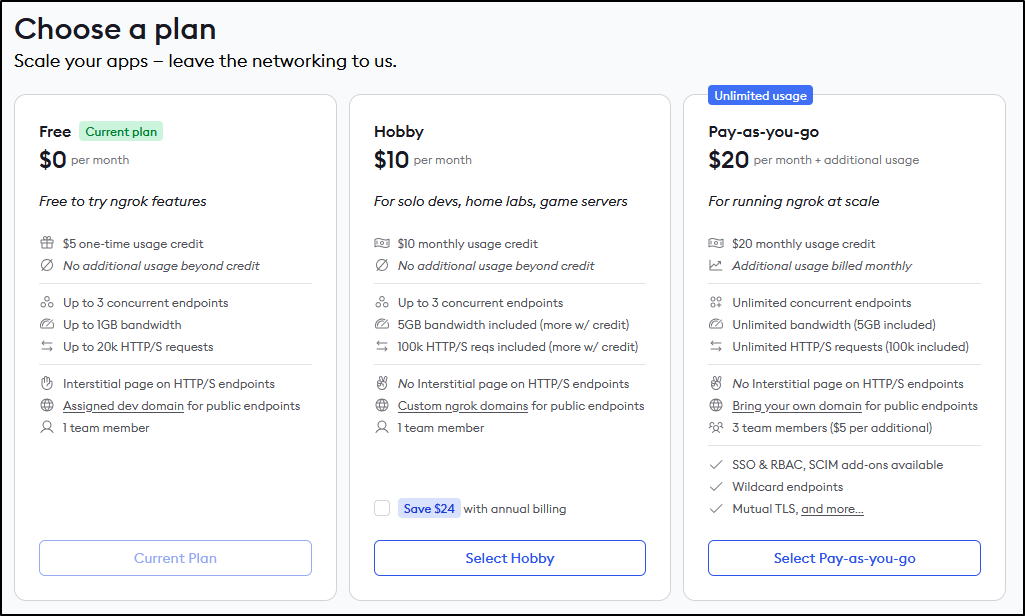The height and width of the screenshot is (616, 1025).
Task: Click the gauge icon next to Up to 1GB bandwidth
Action: pos(47,325)
